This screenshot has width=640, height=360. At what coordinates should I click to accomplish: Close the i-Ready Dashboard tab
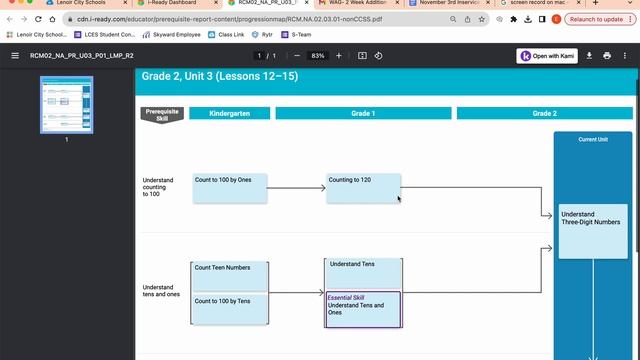216,3
